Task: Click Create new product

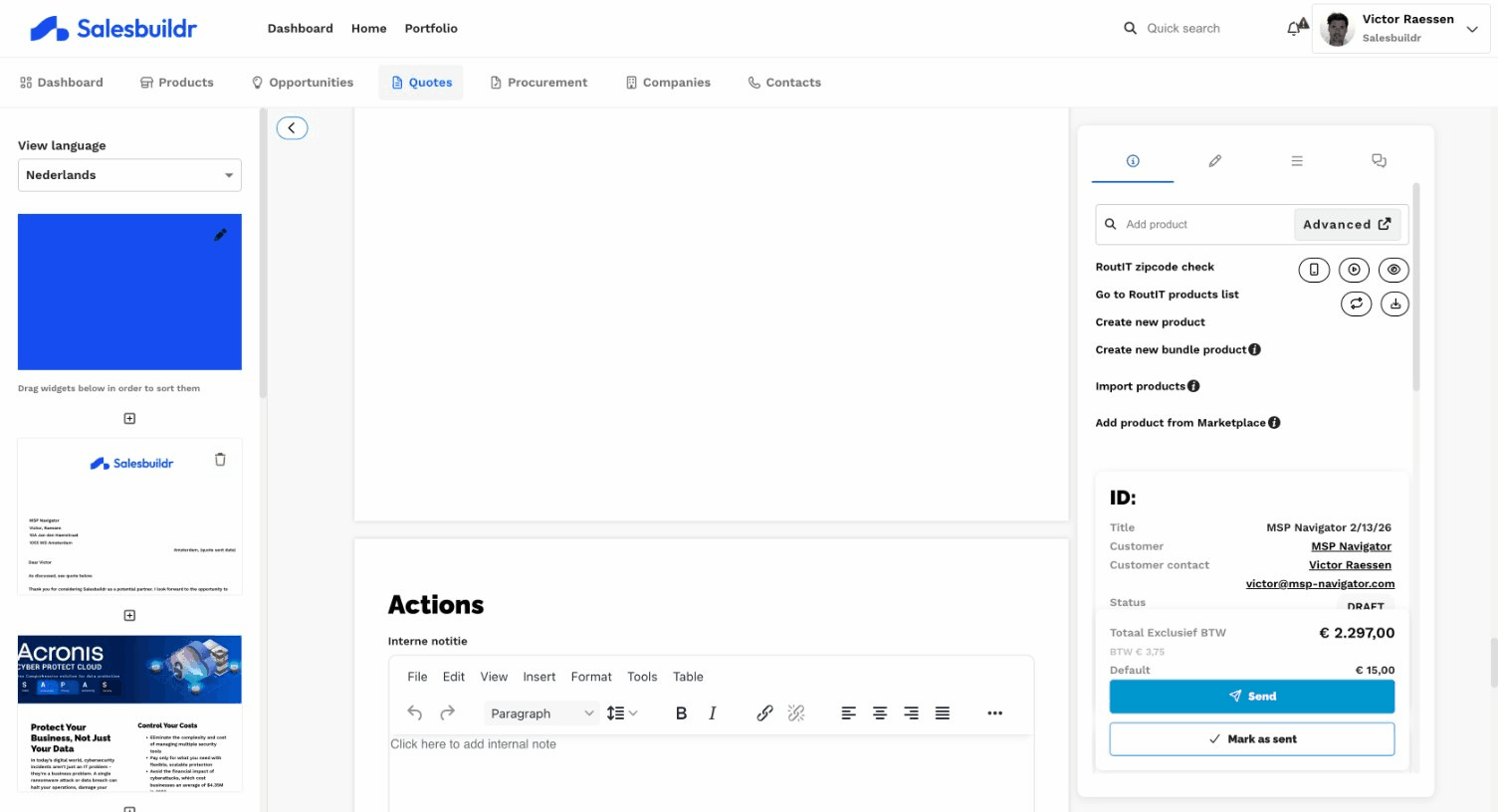Action: [x=1150, y=322]
